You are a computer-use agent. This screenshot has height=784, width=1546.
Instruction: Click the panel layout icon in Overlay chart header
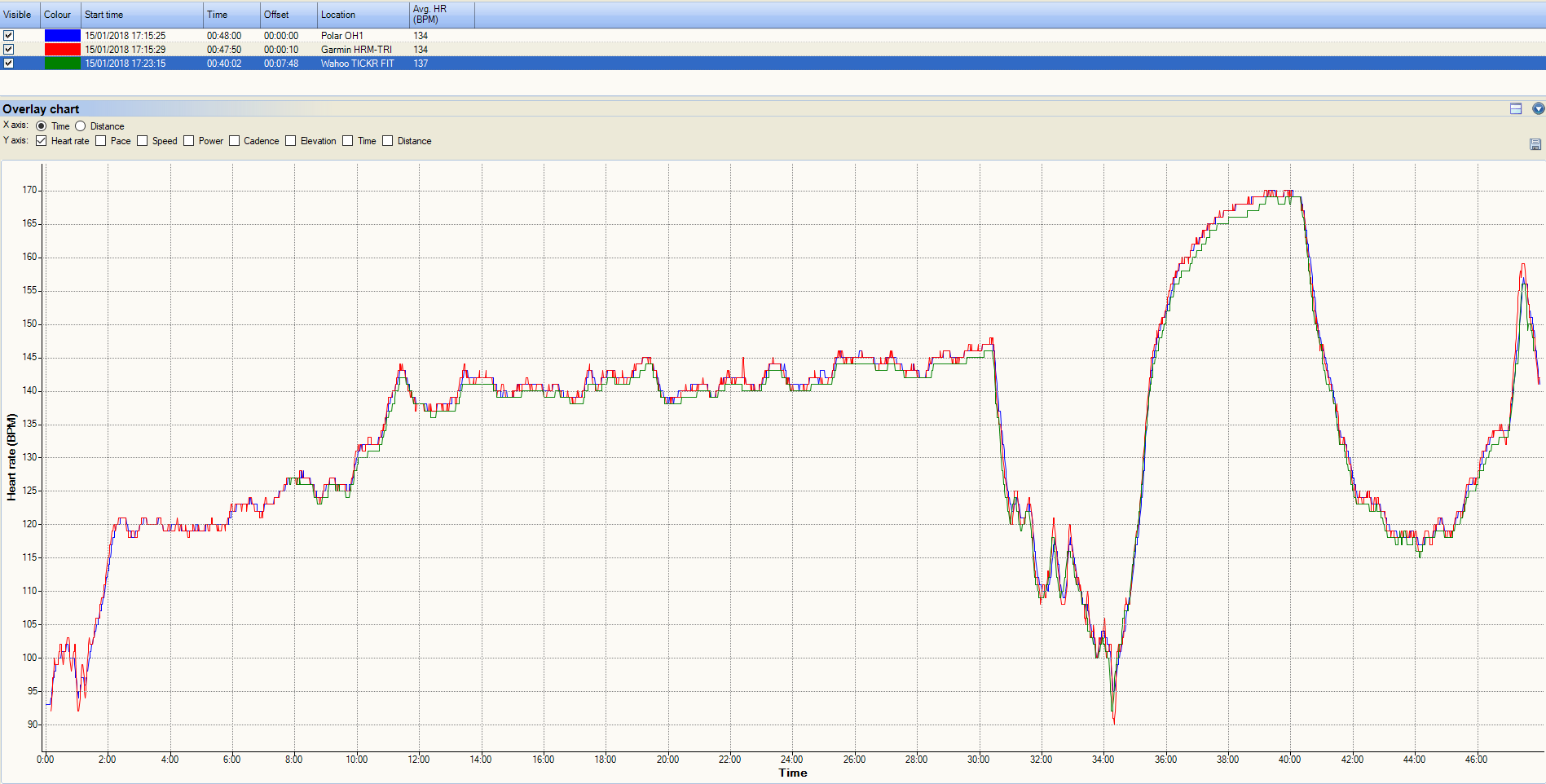coord(1516,108)
